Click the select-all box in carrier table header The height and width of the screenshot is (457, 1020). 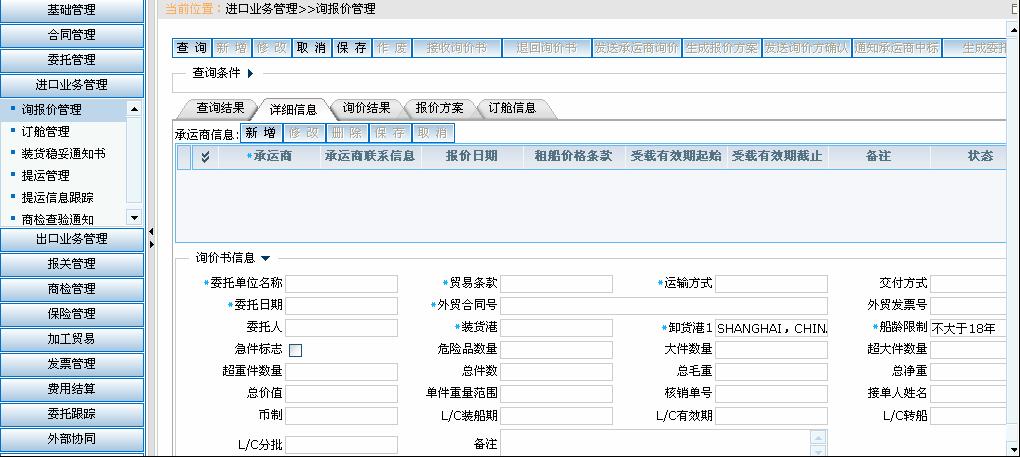pos(184,157)
